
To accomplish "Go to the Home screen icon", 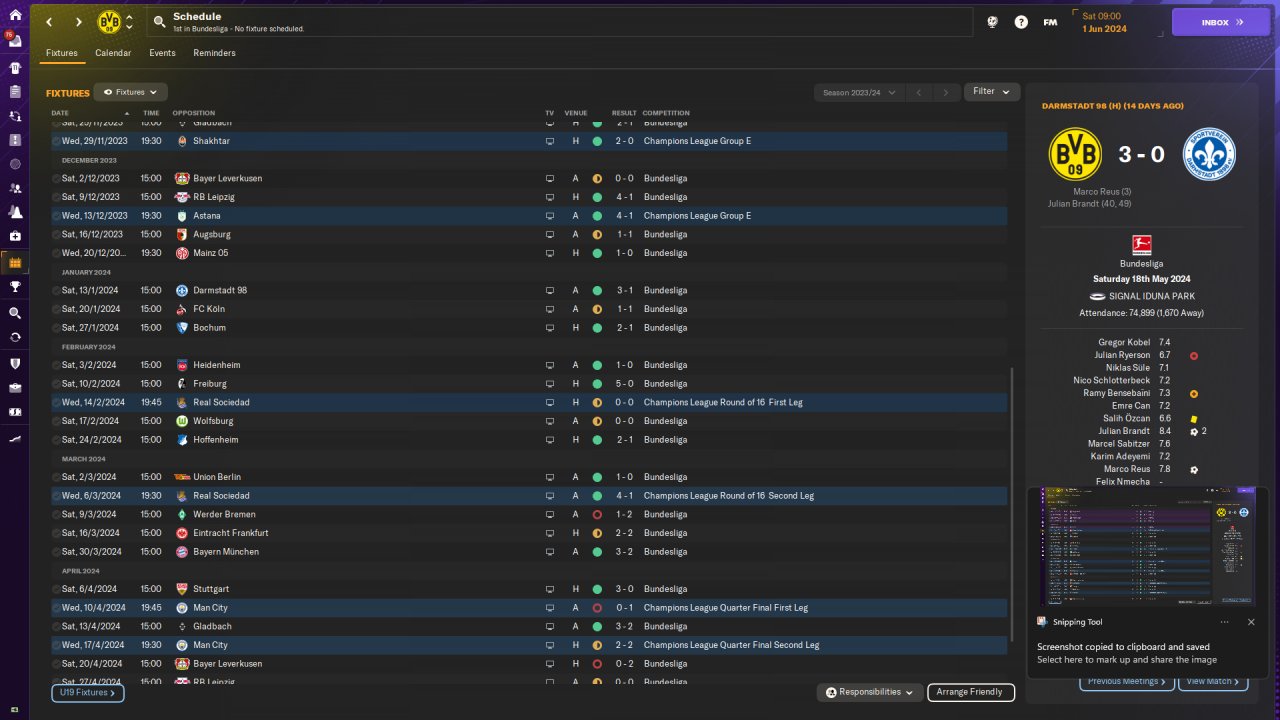I will 14,15.
